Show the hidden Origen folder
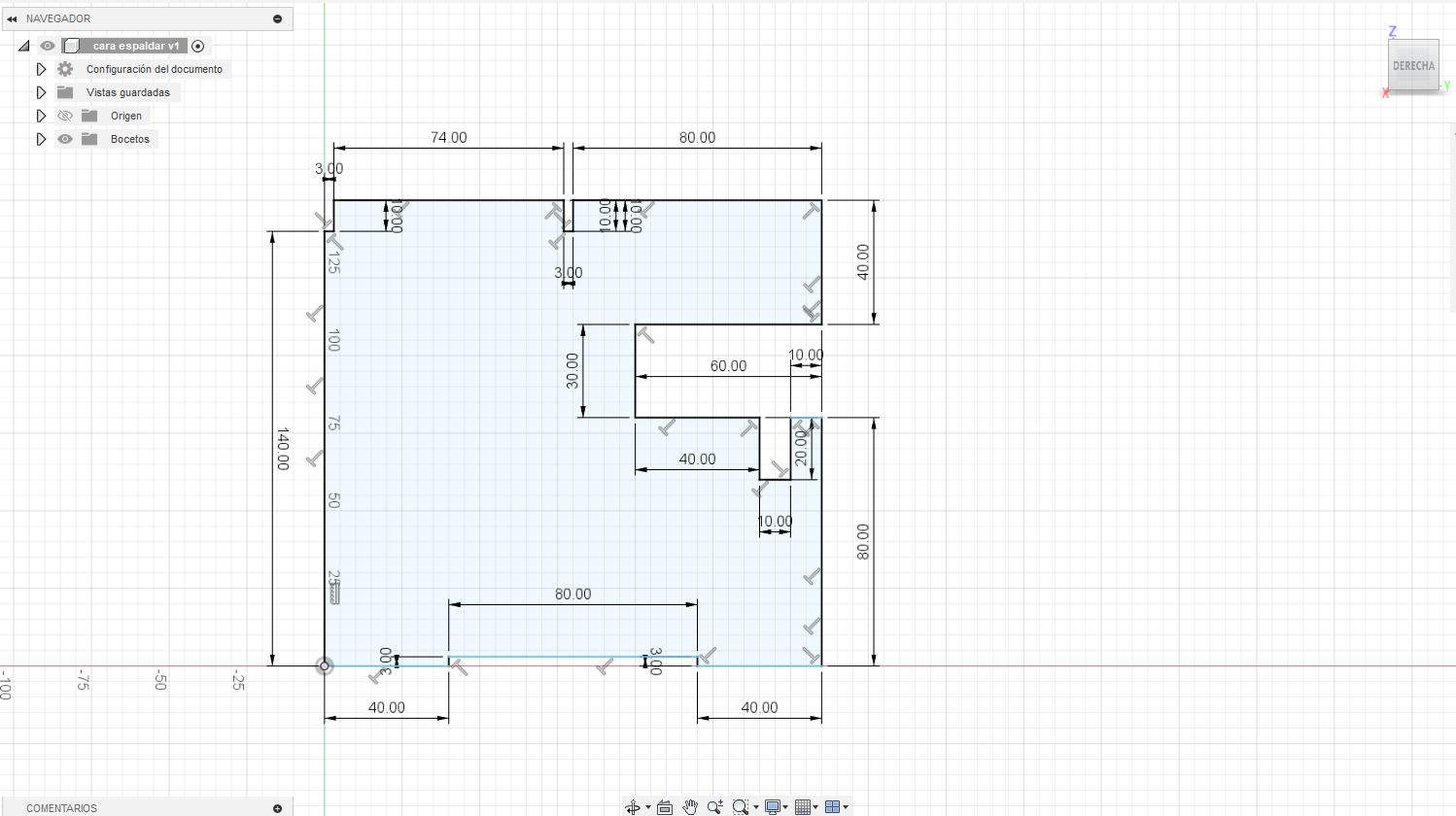The height and width of the screenshot is (816, 1456). [x=65, y=116]
